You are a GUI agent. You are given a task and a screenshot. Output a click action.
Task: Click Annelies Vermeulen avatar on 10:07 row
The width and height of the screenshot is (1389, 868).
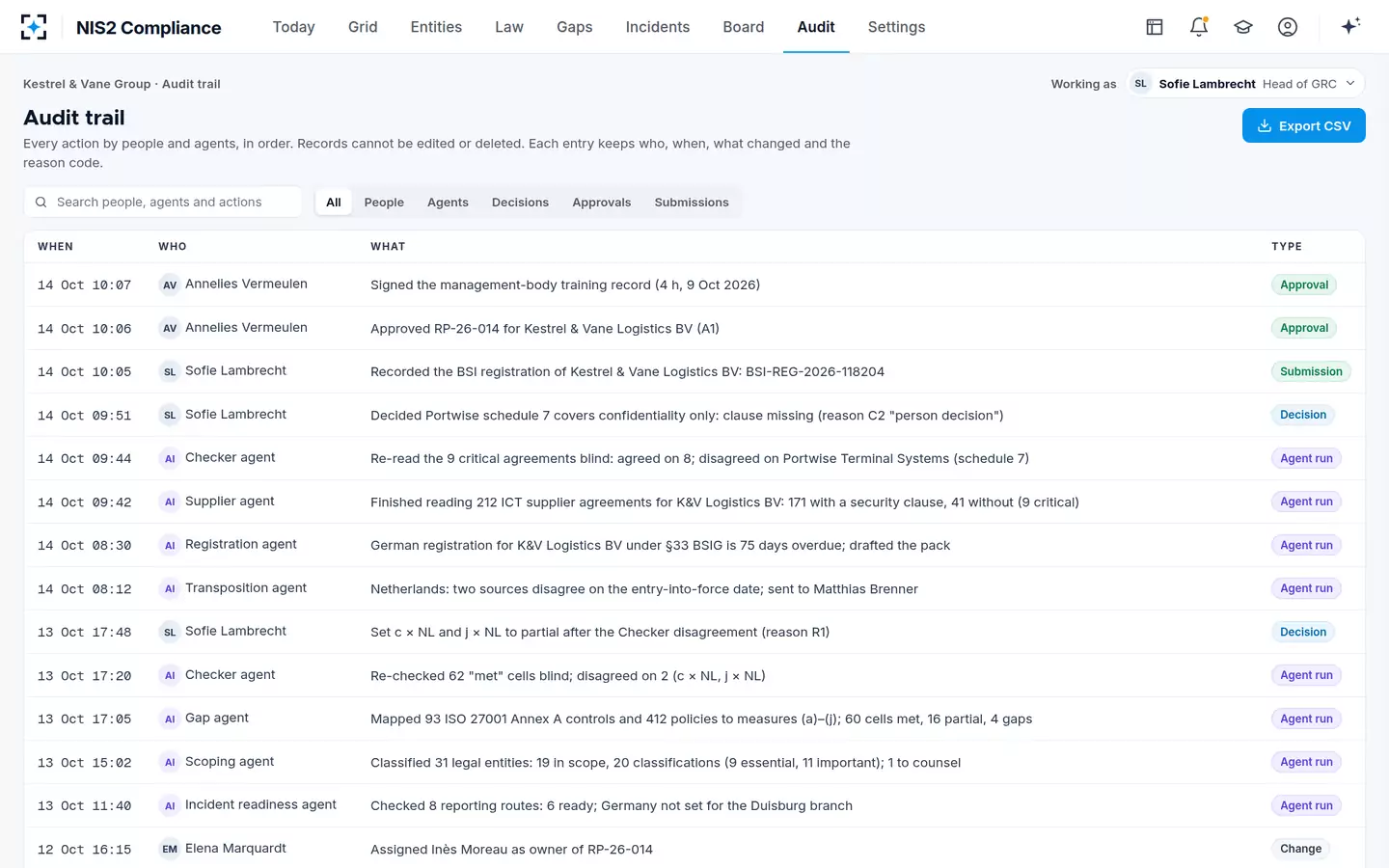coord(170,285)
